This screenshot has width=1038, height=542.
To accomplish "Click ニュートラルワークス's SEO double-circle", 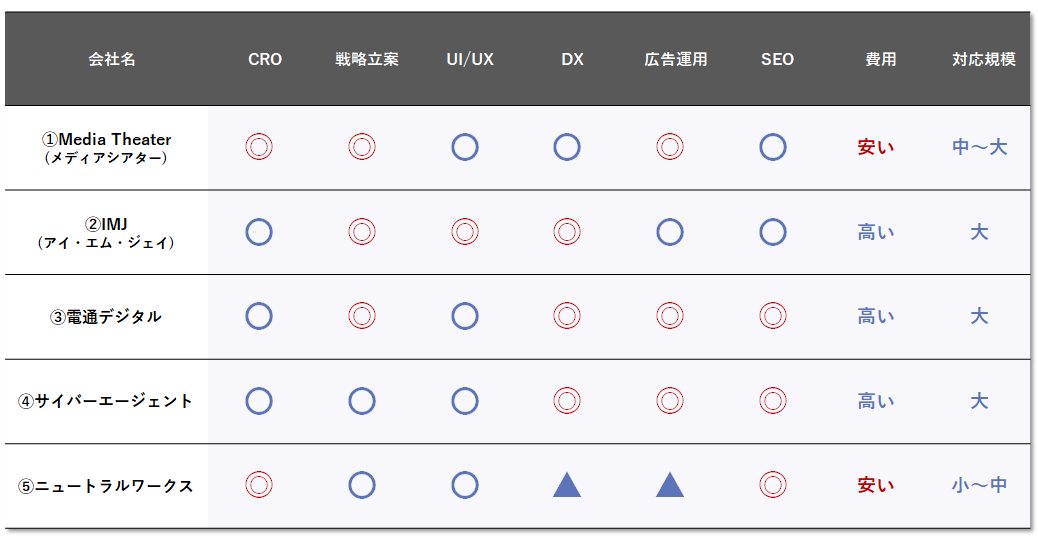I will 773,485.
